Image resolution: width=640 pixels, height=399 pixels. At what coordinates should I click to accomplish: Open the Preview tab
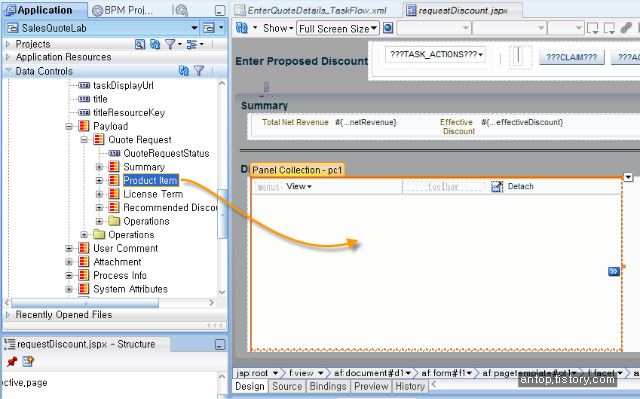point(371,386)
